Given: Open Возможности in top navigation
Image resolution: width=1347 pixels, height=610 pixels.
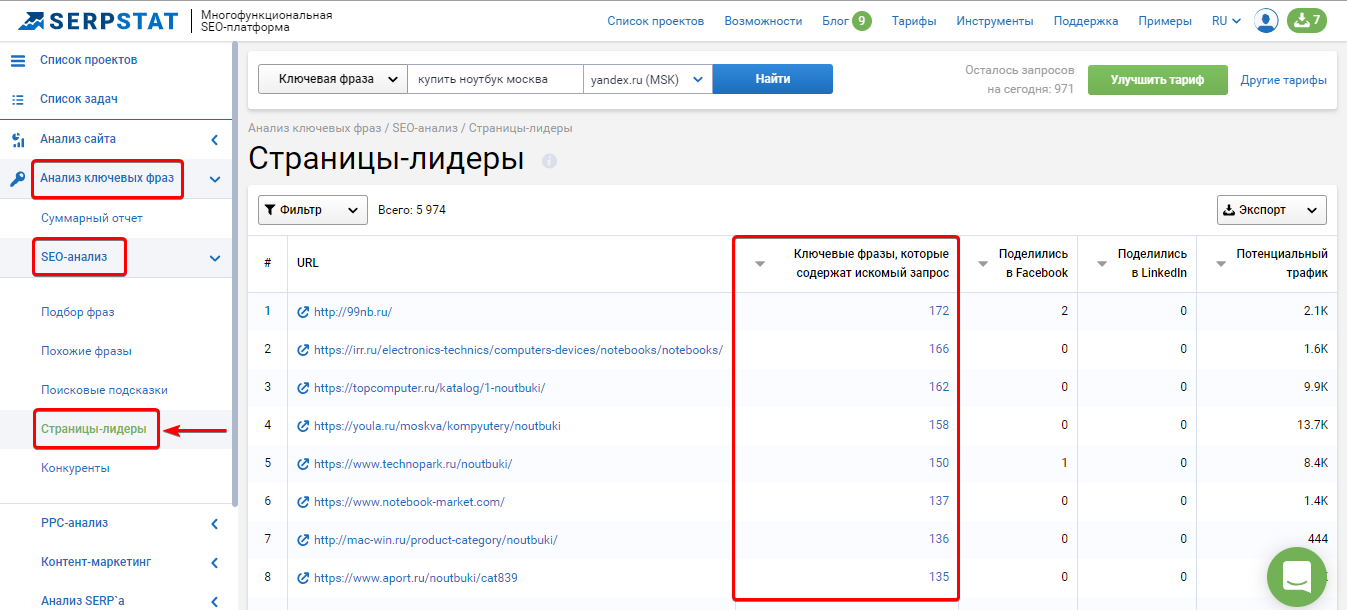Looking at the screenshot, I should pos(763,21).
